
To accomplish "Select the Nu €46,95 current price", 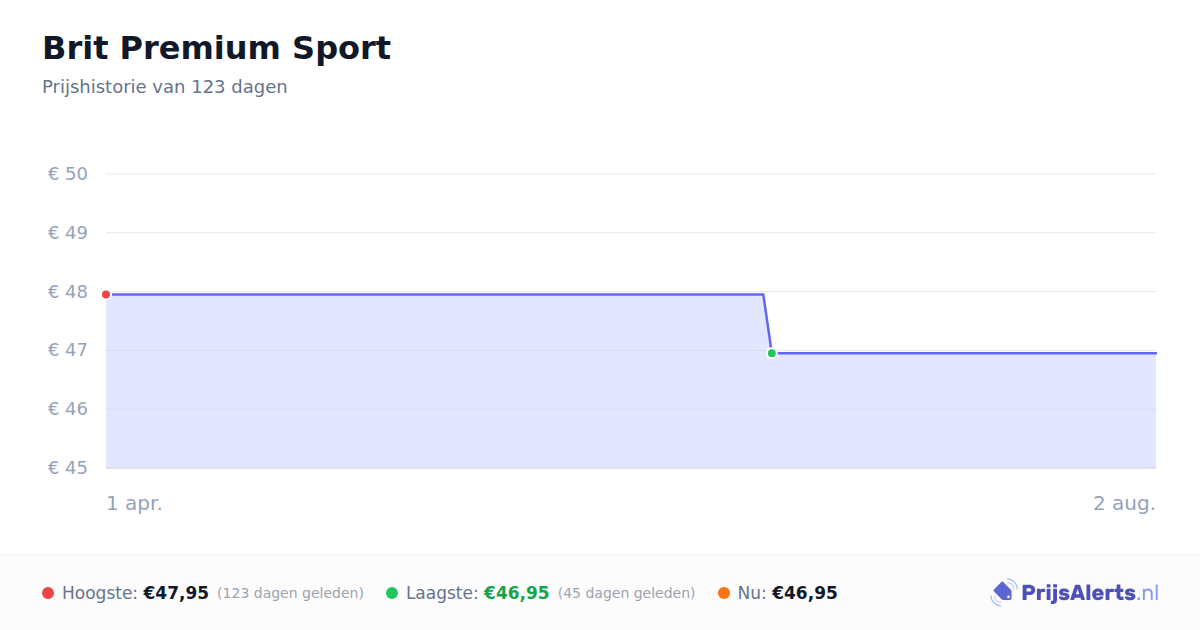I will tap(805, 593).
